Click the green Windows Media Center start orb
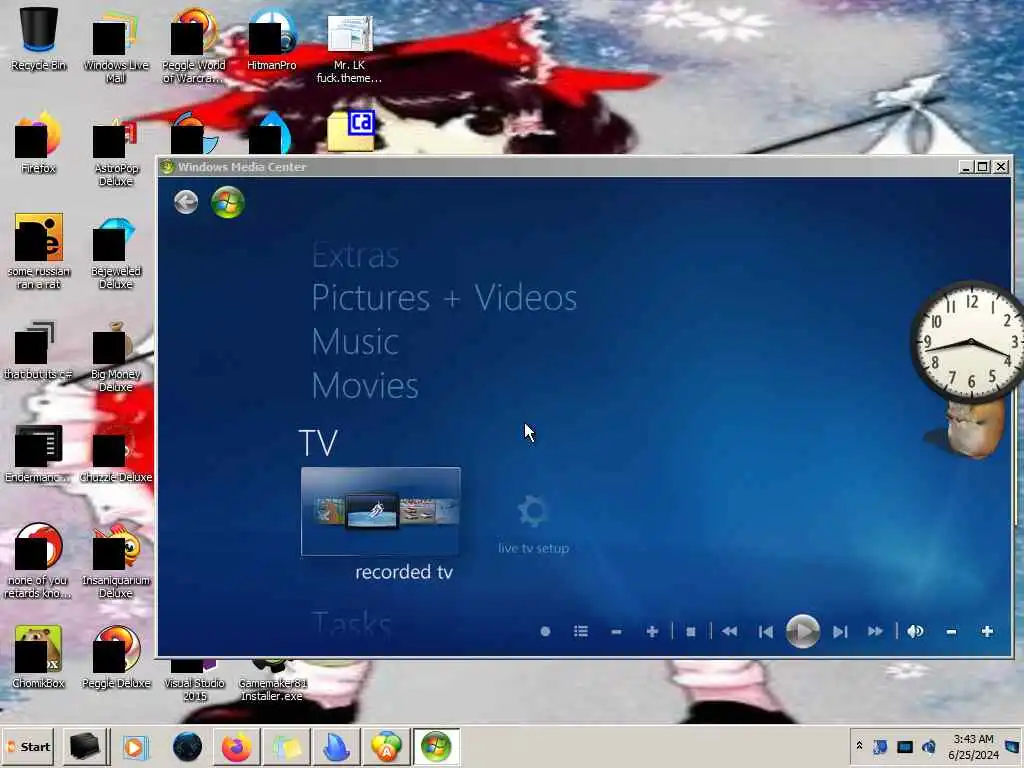The width and height of the screenshot is (1024, 768). coord(227,202)
